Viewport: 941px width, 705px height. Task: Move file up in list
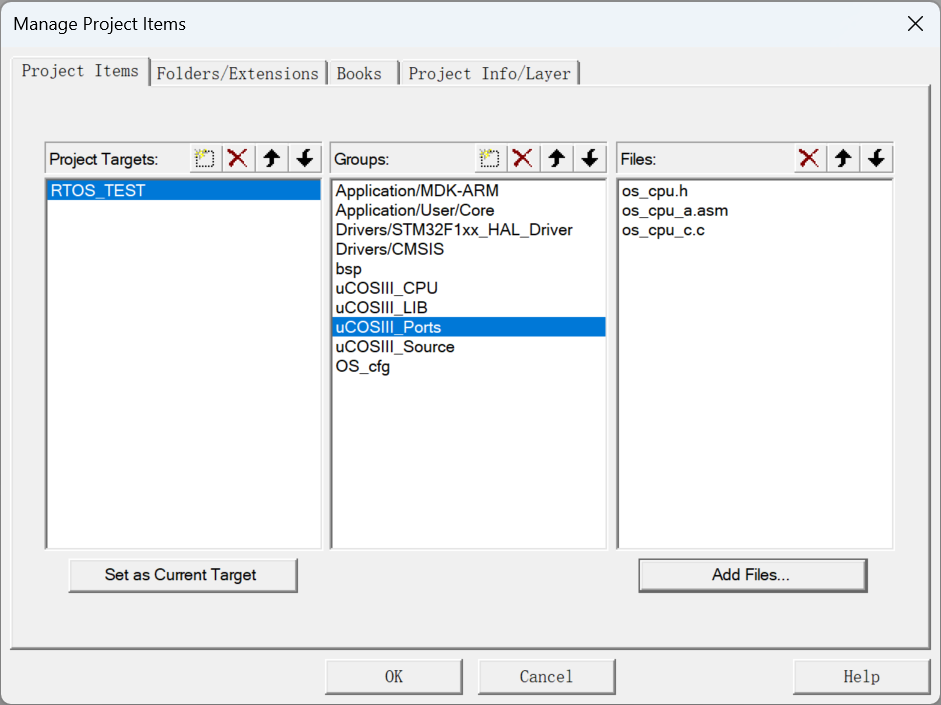[x=843, y=158]
